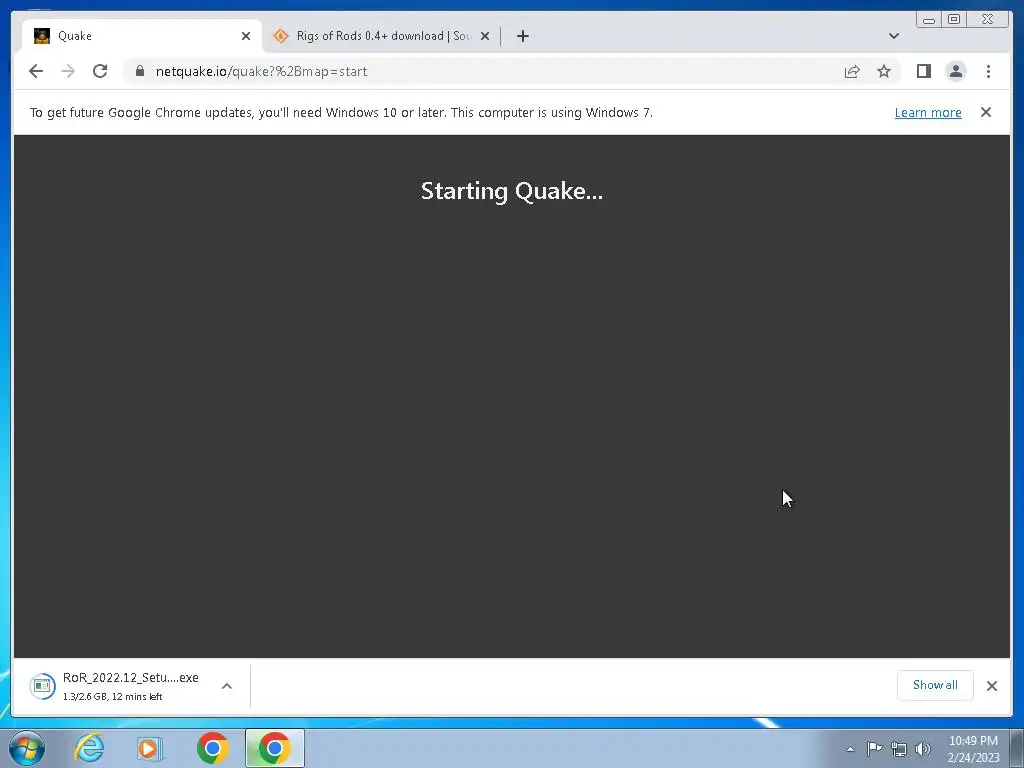Open the tab search dropdown
Image resolution: width=1024 pixels, height=768 pixels.
coord(893,36)
